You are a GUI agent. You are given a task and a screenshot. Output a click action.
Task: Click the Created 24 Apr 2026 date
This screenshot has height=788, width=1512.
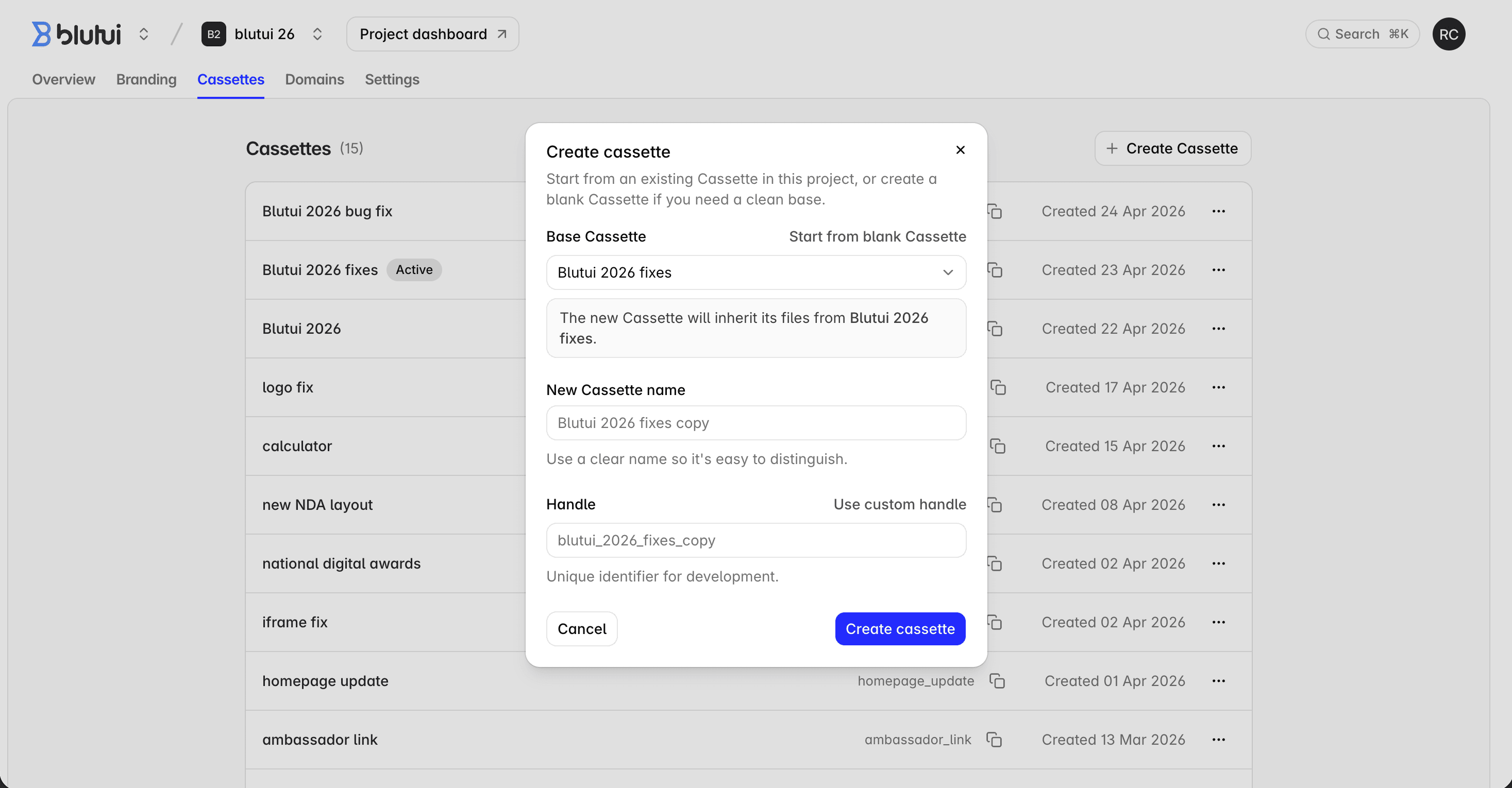1114,211
